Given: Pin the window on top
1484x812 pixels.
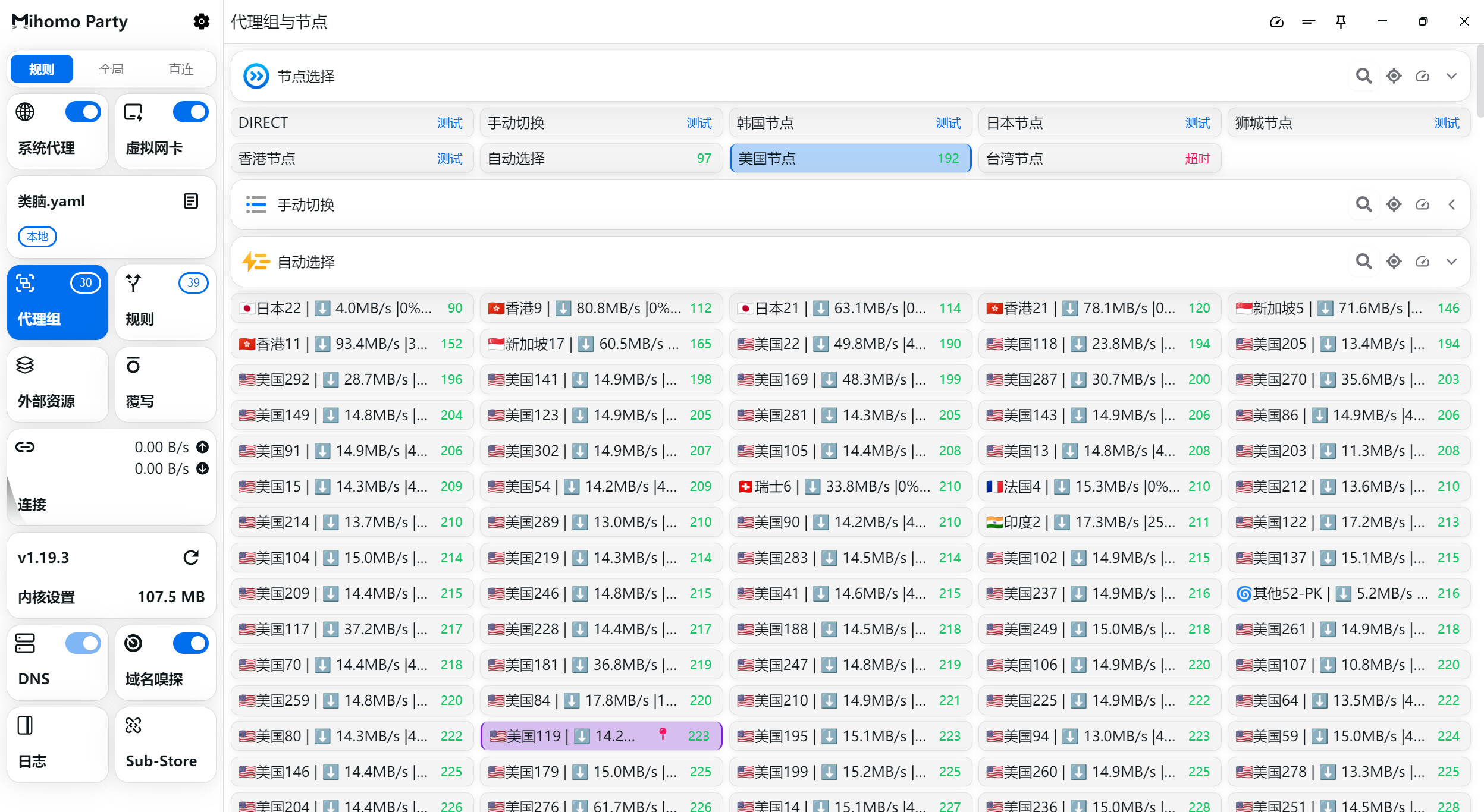Looking at the screenshot, I should pos(1341,22).
